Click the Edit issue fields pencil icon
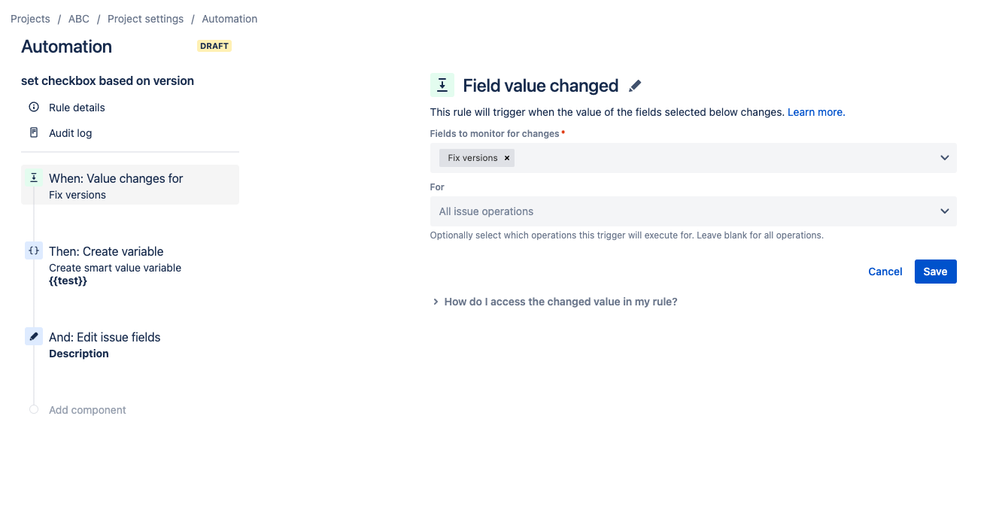 [34, 337]
